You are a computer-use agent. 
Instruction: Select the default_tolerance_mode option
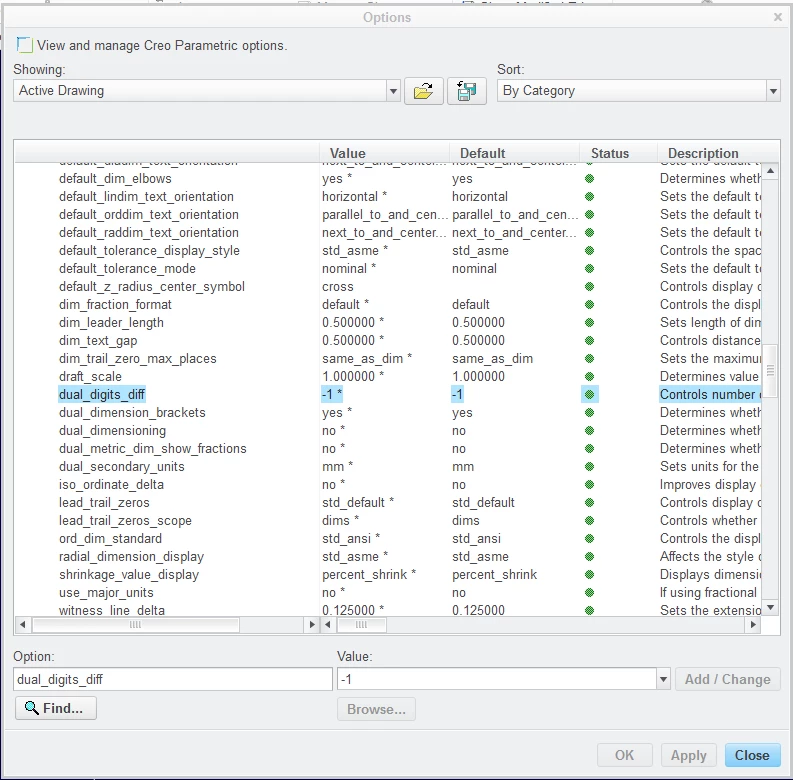(x=127, y=269)
